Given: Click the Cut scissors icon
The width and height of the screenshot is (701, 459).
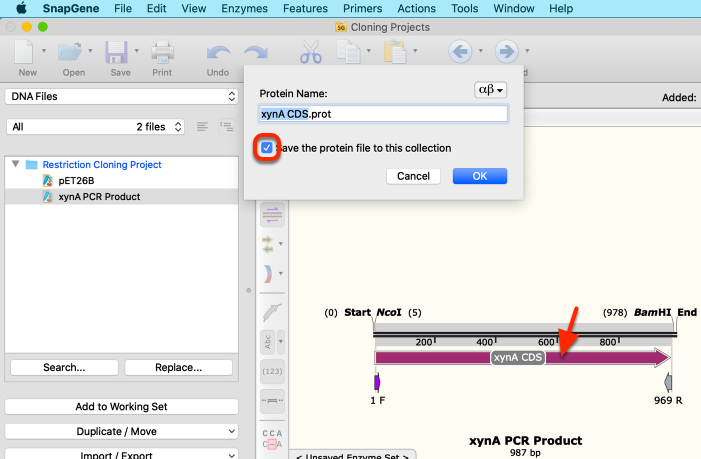Looking at the screenshot, I should point(310,52).
